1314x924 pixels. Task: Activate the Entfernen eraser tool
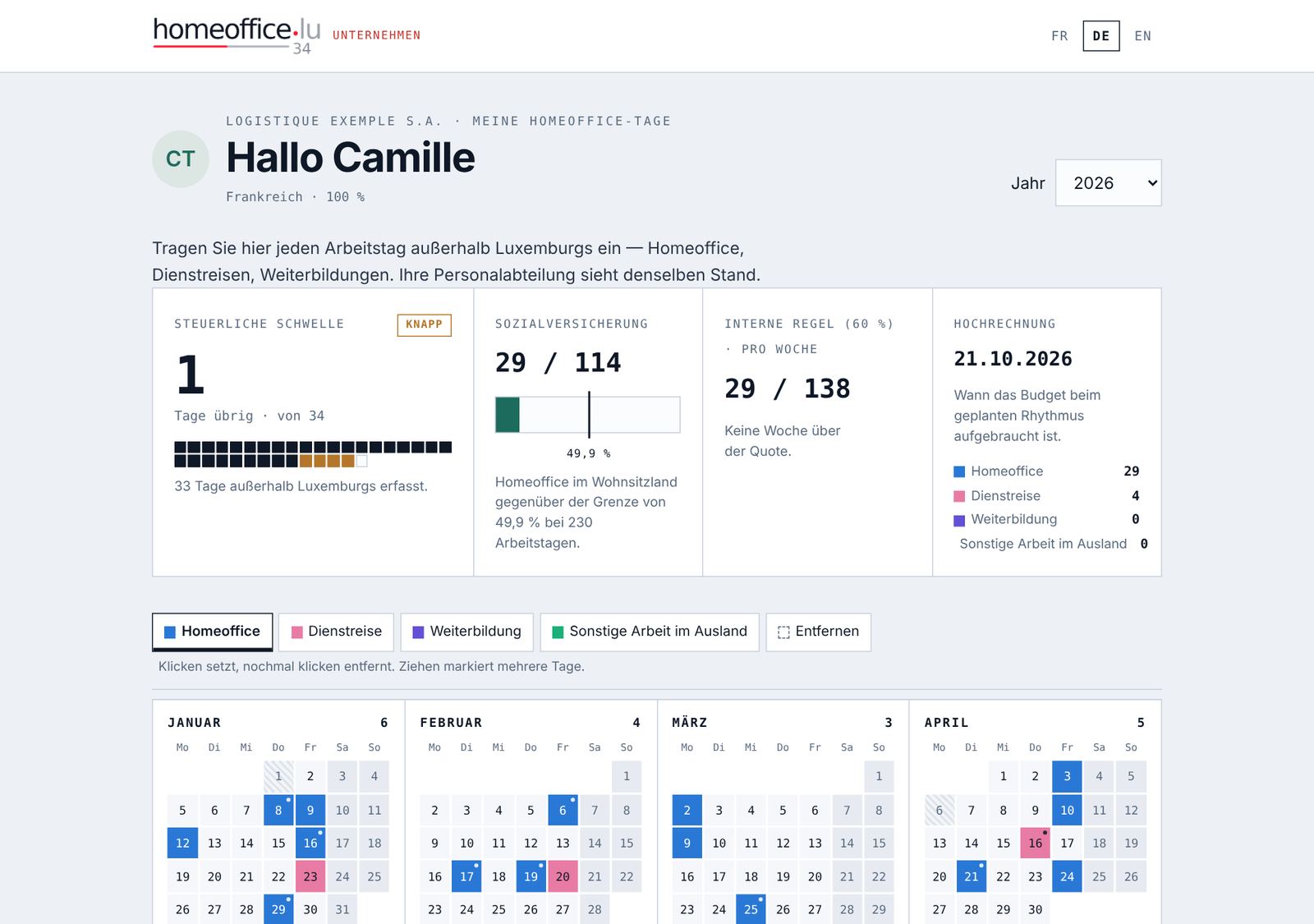[818, 632]
